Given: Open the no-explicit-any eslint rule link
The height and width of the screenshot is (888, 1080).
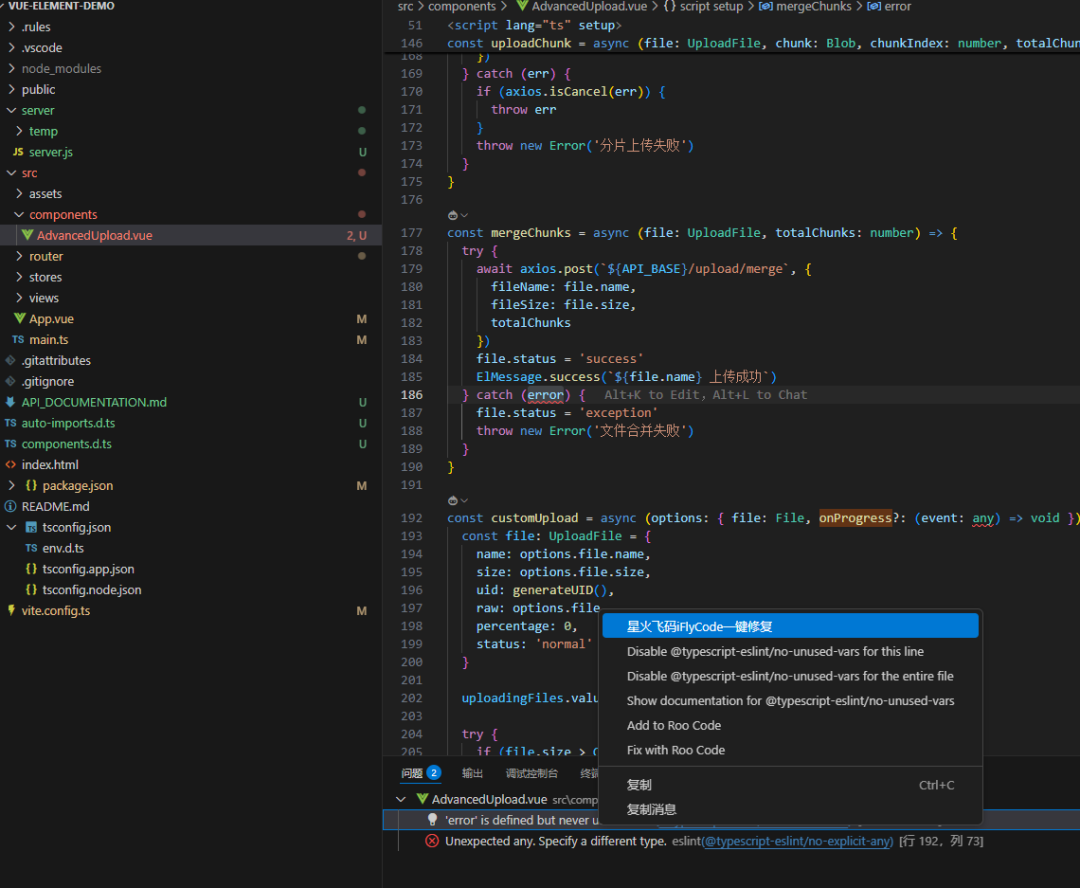Looking at the screenshot, I should [797, 841].
